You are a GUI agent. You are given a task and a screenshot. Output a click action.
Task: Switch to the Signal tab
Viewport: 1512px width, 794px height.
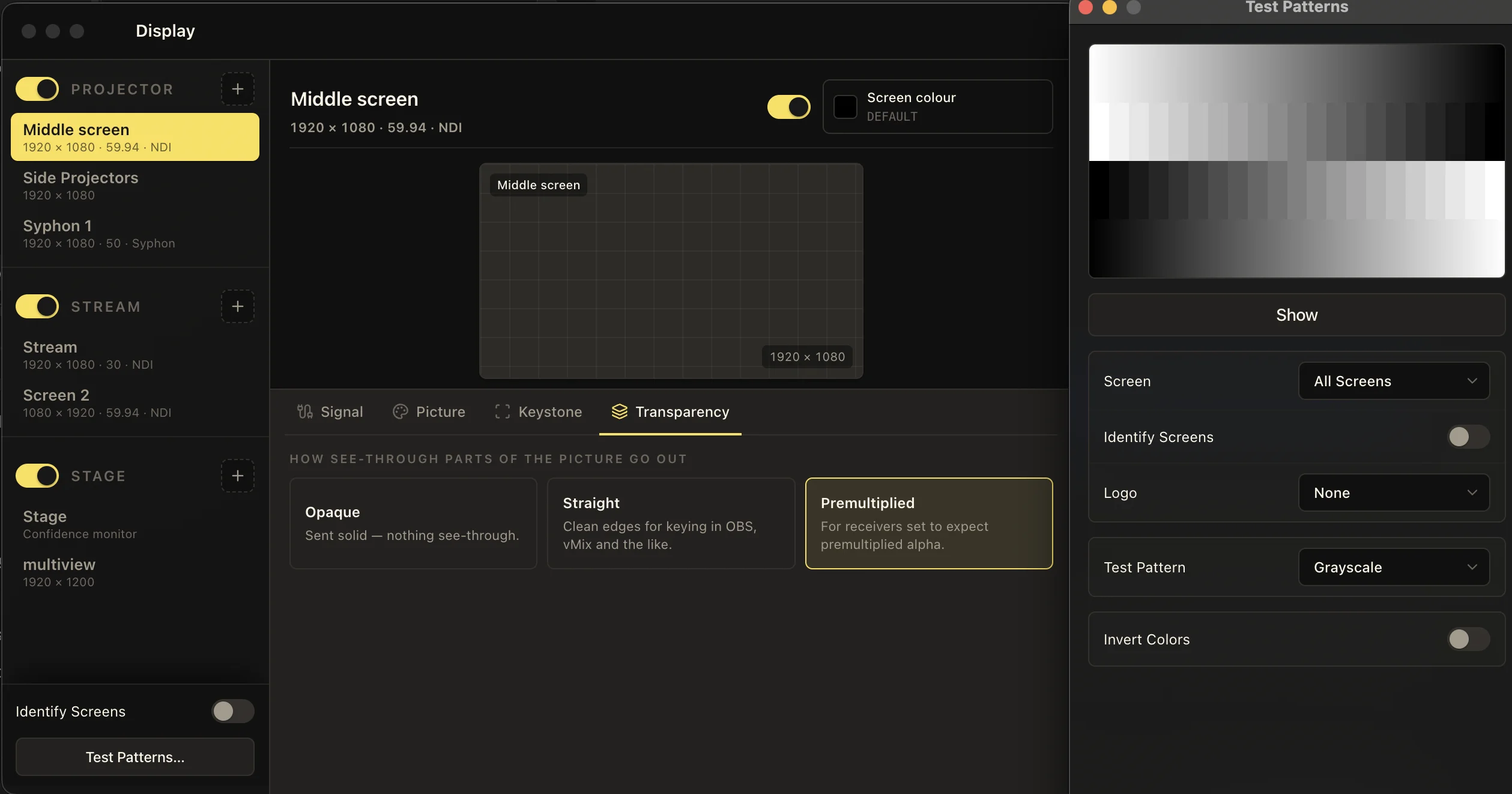[330, 412]
